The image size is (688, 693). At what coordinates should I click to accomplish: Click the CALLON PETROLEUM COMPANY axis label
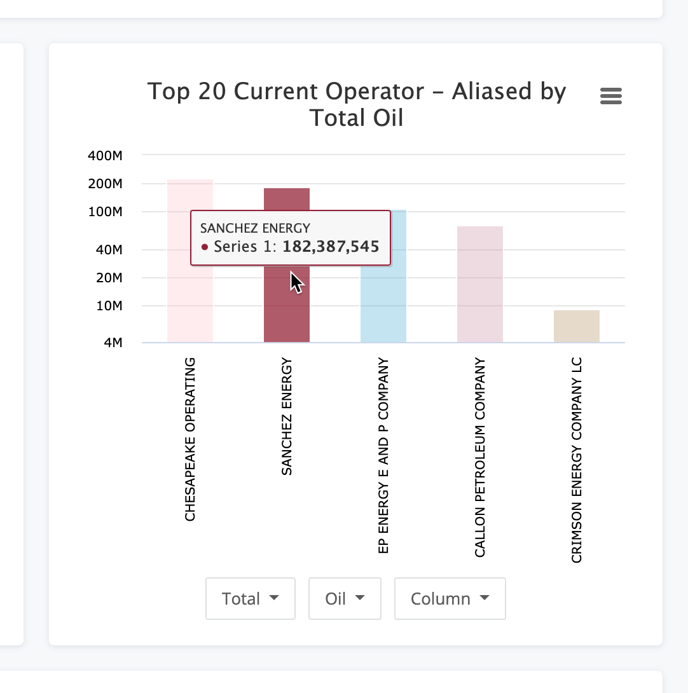click(480, 457)
